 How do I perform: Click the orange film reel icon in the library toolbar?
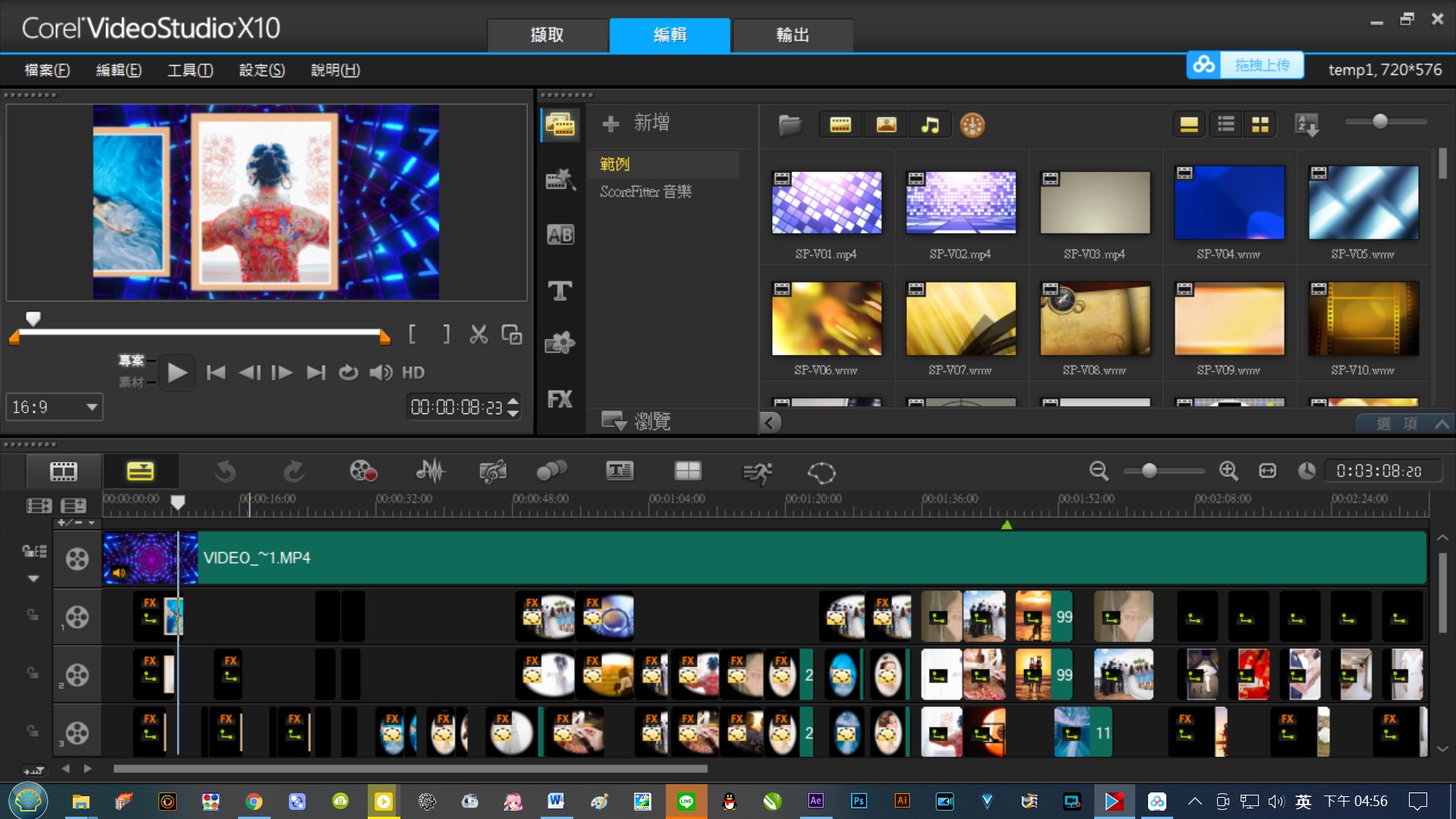point(972,125)
